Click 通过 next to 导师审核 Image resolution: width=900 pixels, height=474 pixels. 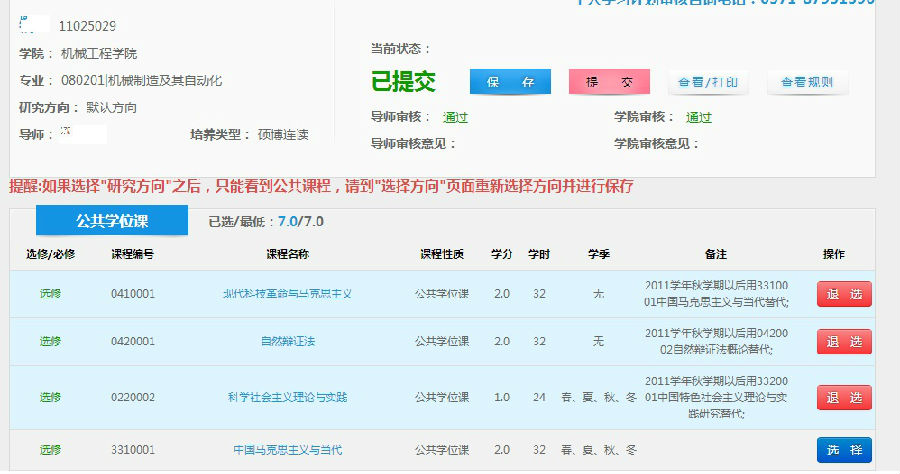(455, 117)
